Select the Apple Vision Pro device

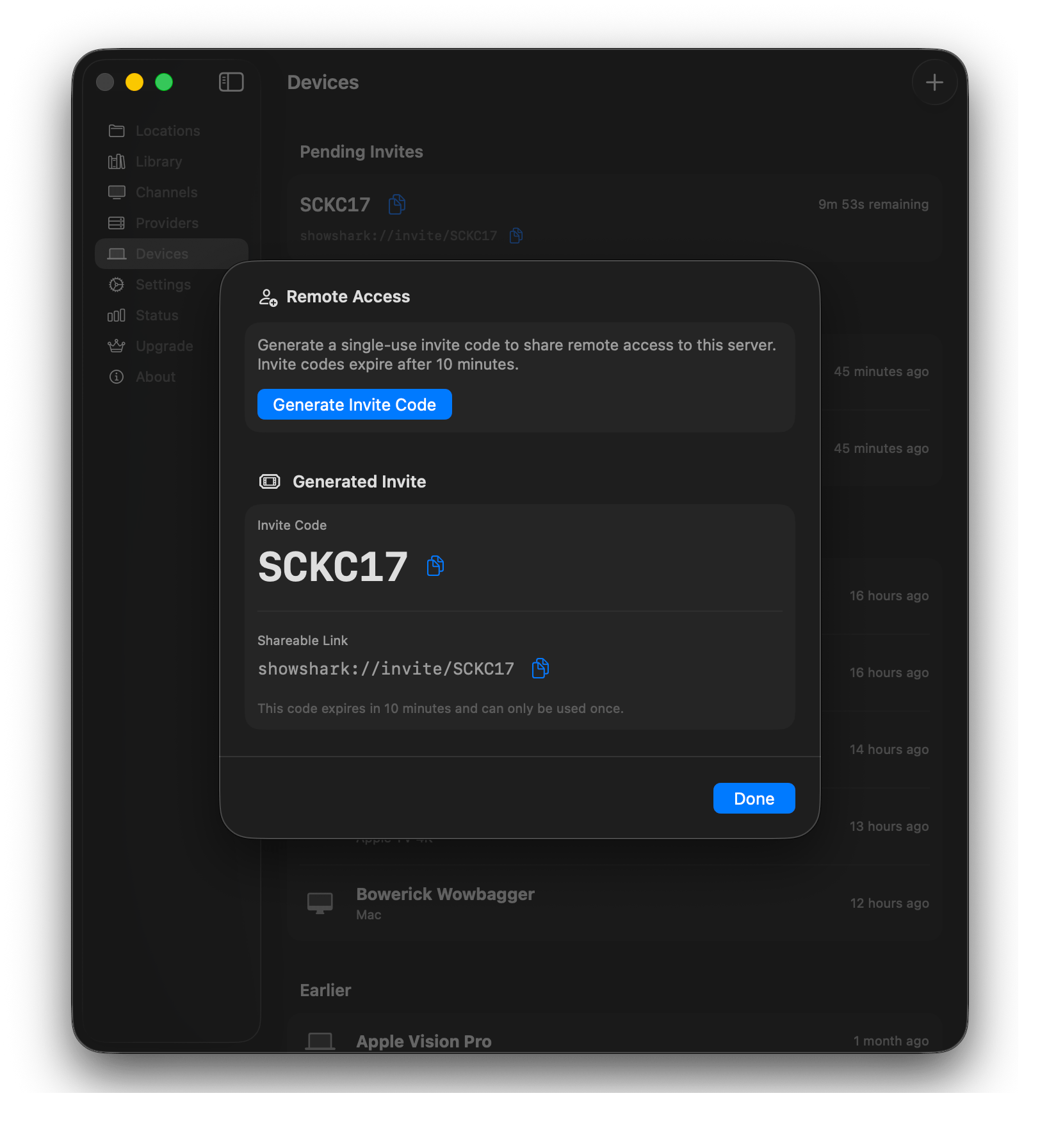click(x=424, y=1041)
